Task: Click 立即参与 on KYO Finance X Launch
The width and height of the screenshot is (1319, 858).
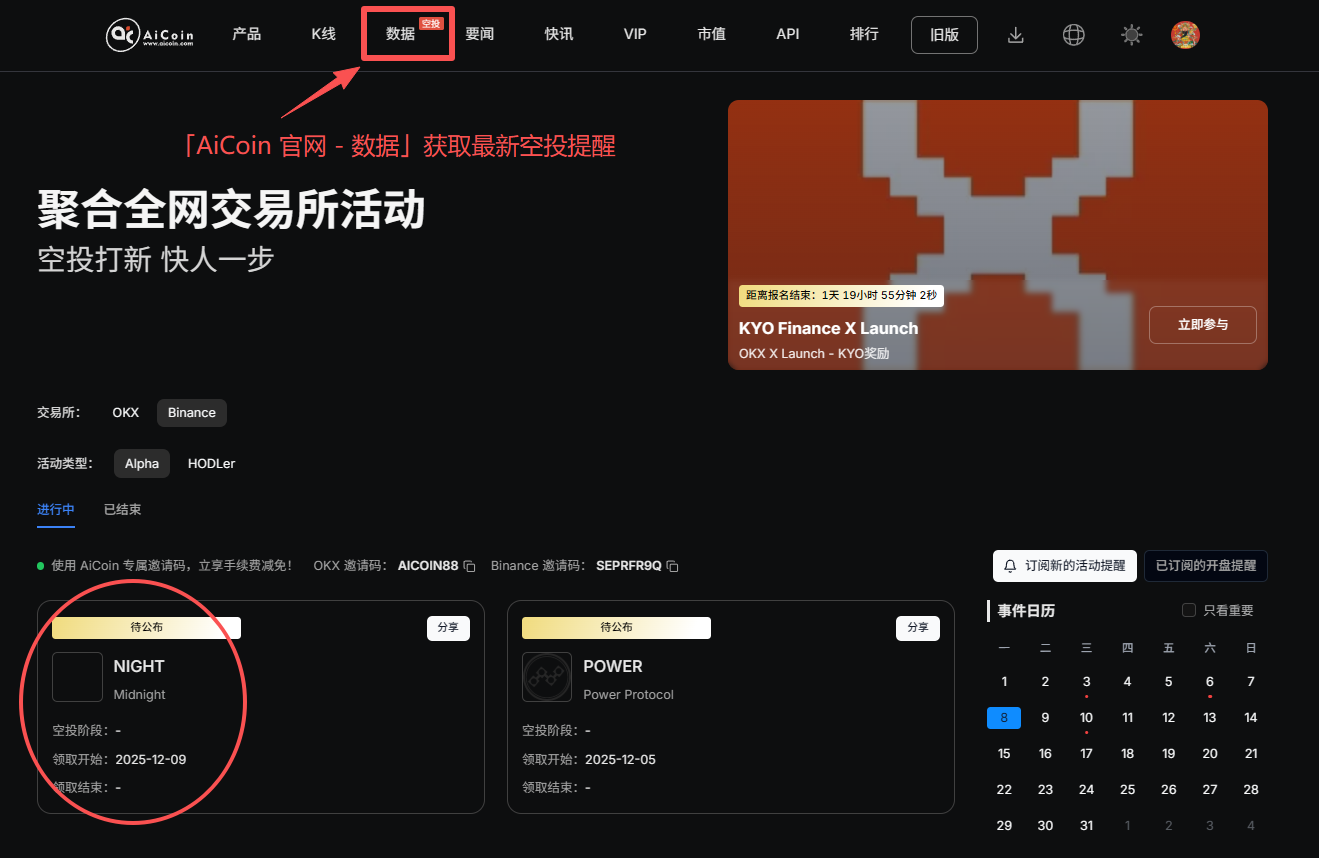Action: 1202,324
